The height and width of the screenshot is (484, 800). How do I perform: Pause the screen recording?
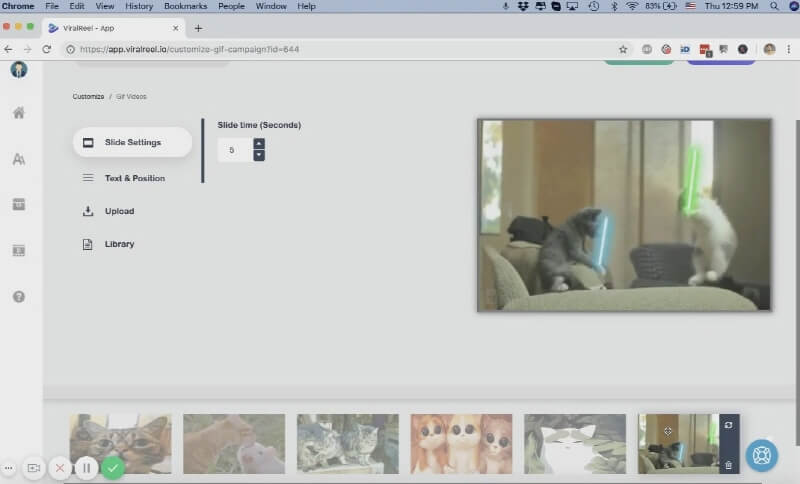[x=87, y=468]
